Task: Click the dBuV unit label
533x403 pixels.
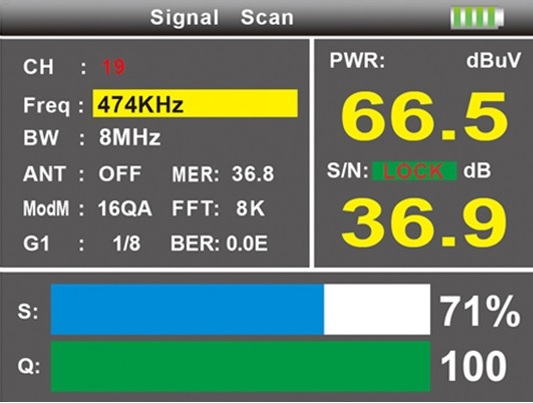Action: point(493,61)
